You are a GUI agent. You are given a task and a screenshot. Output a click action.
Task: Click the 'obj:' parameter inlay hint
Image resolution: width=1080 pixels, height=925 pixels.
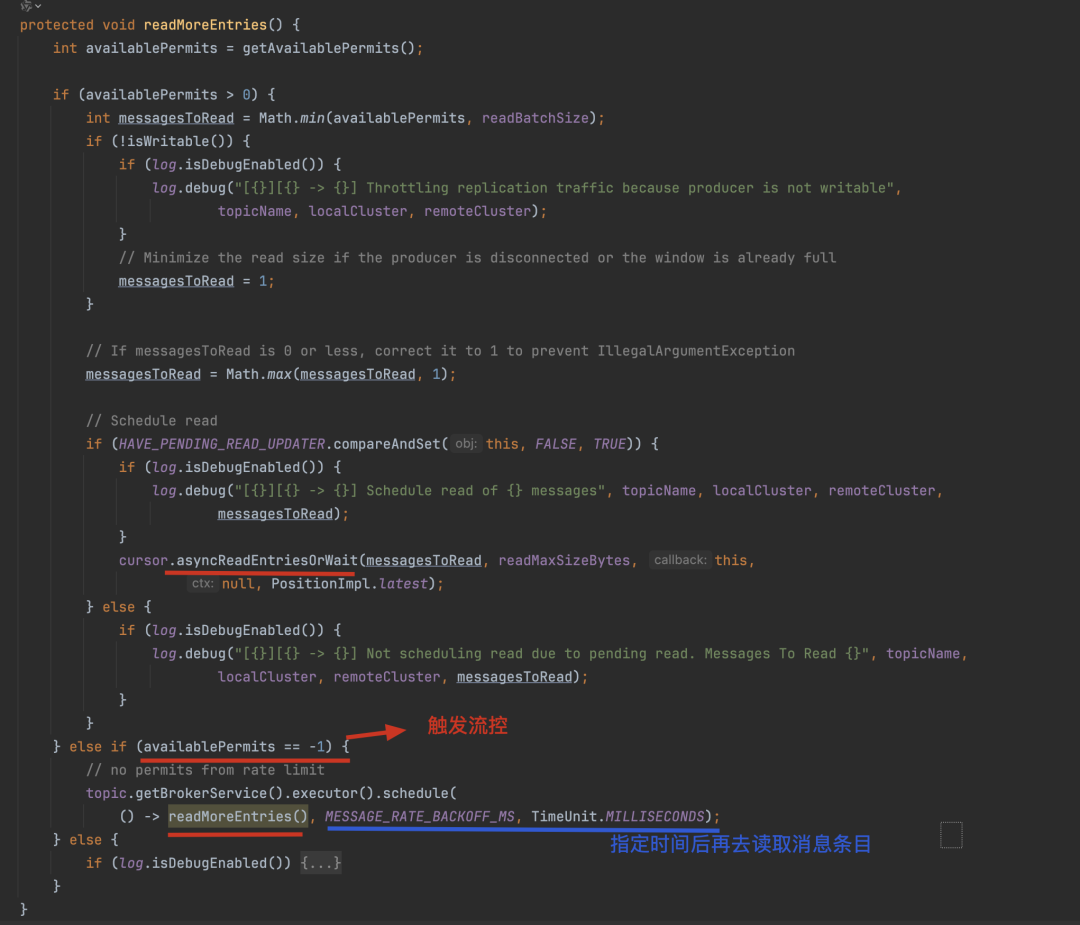click(x=466, y=444)
